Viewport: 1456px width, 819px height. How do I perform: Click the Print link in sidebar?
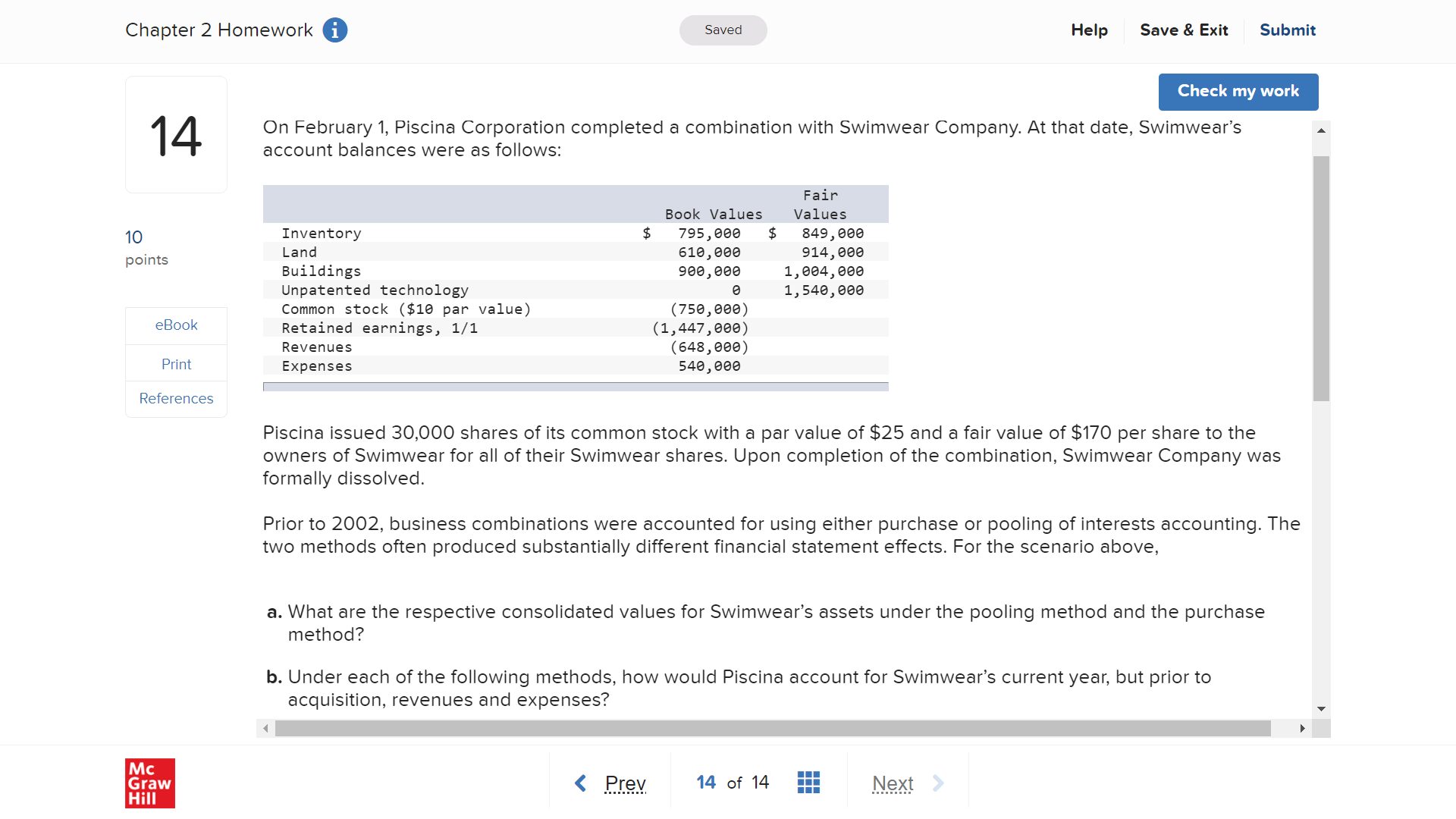(176, 365)
